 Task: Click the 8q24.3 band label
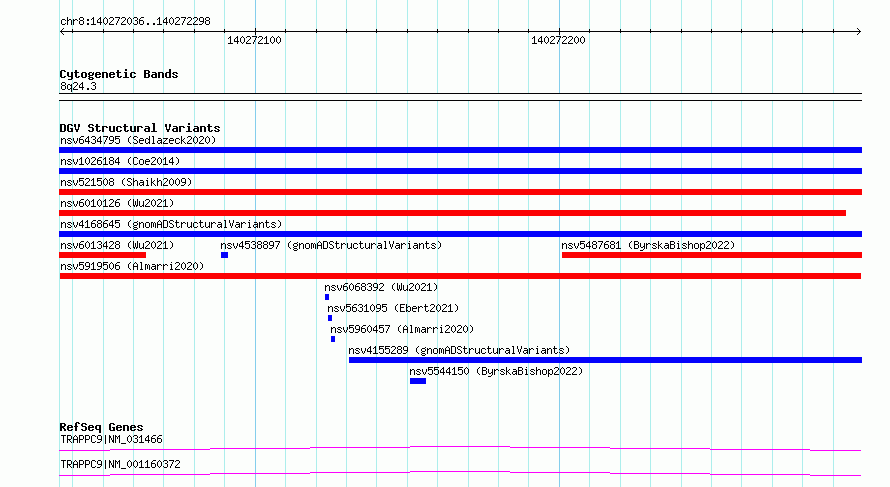[78, 86]
